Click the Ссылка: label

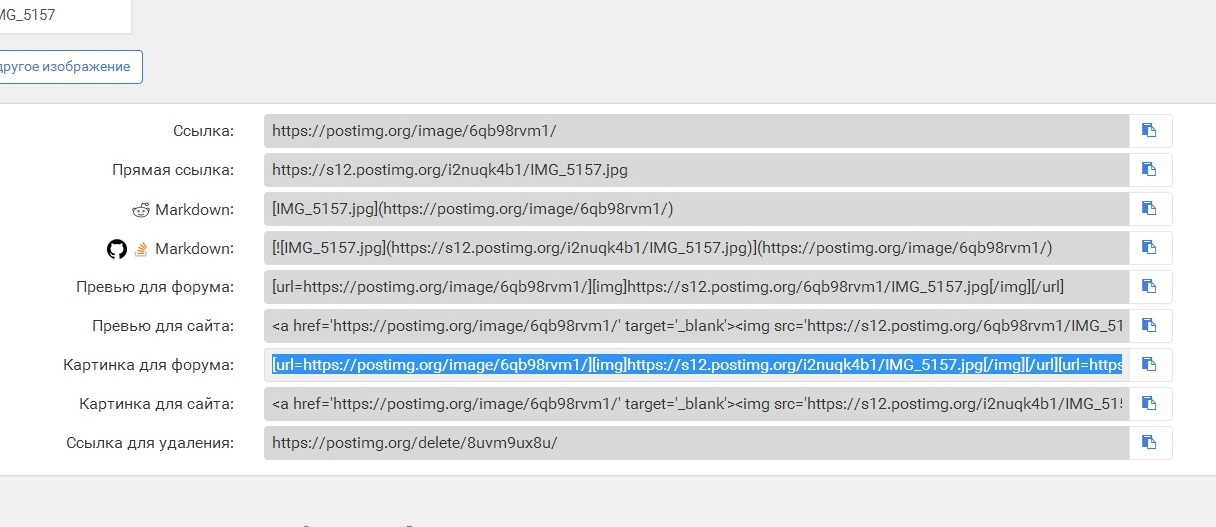tap(203, 131)
